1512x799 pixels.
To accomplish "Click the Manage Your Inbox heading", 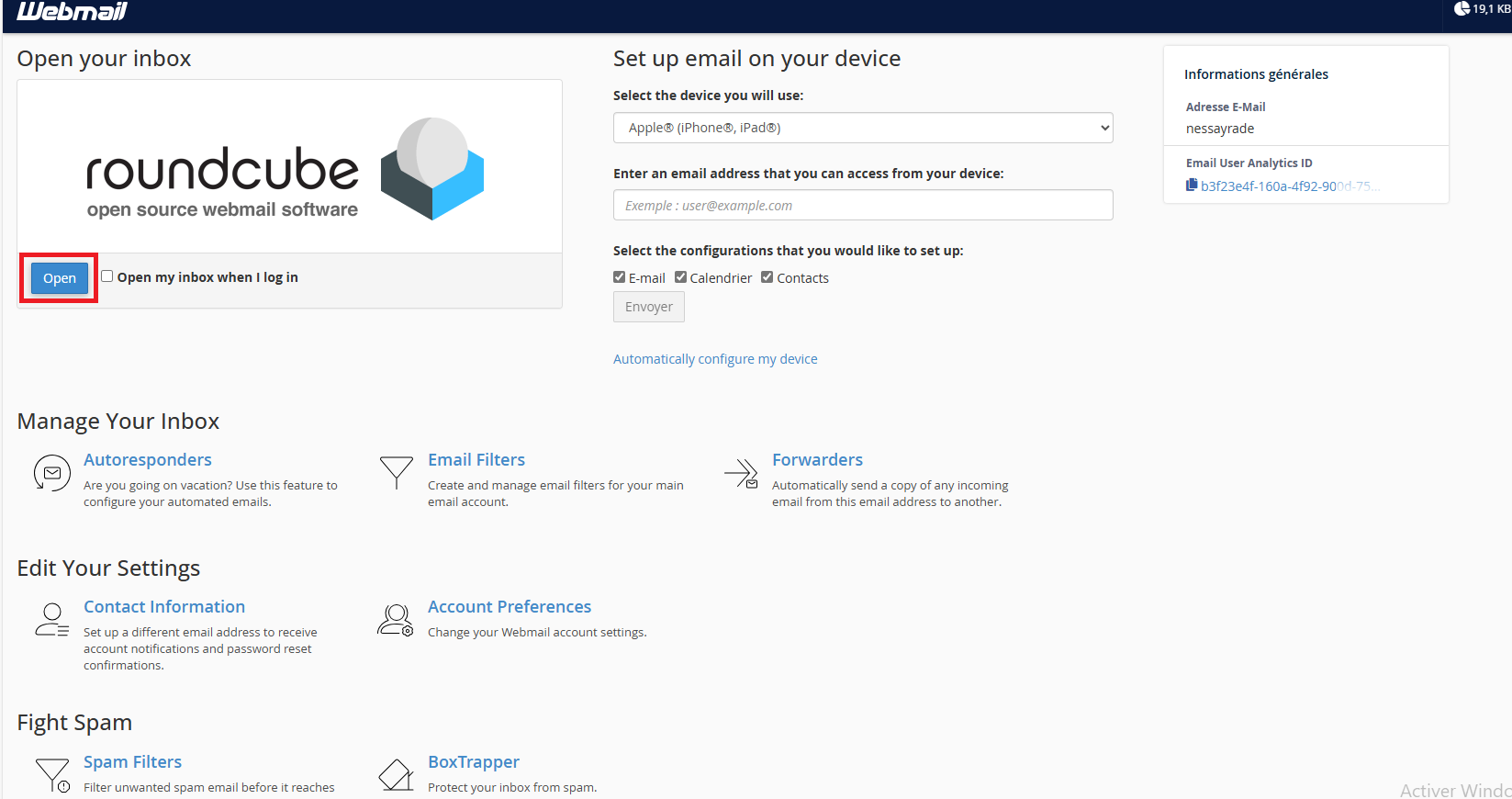I will (118, 422).
